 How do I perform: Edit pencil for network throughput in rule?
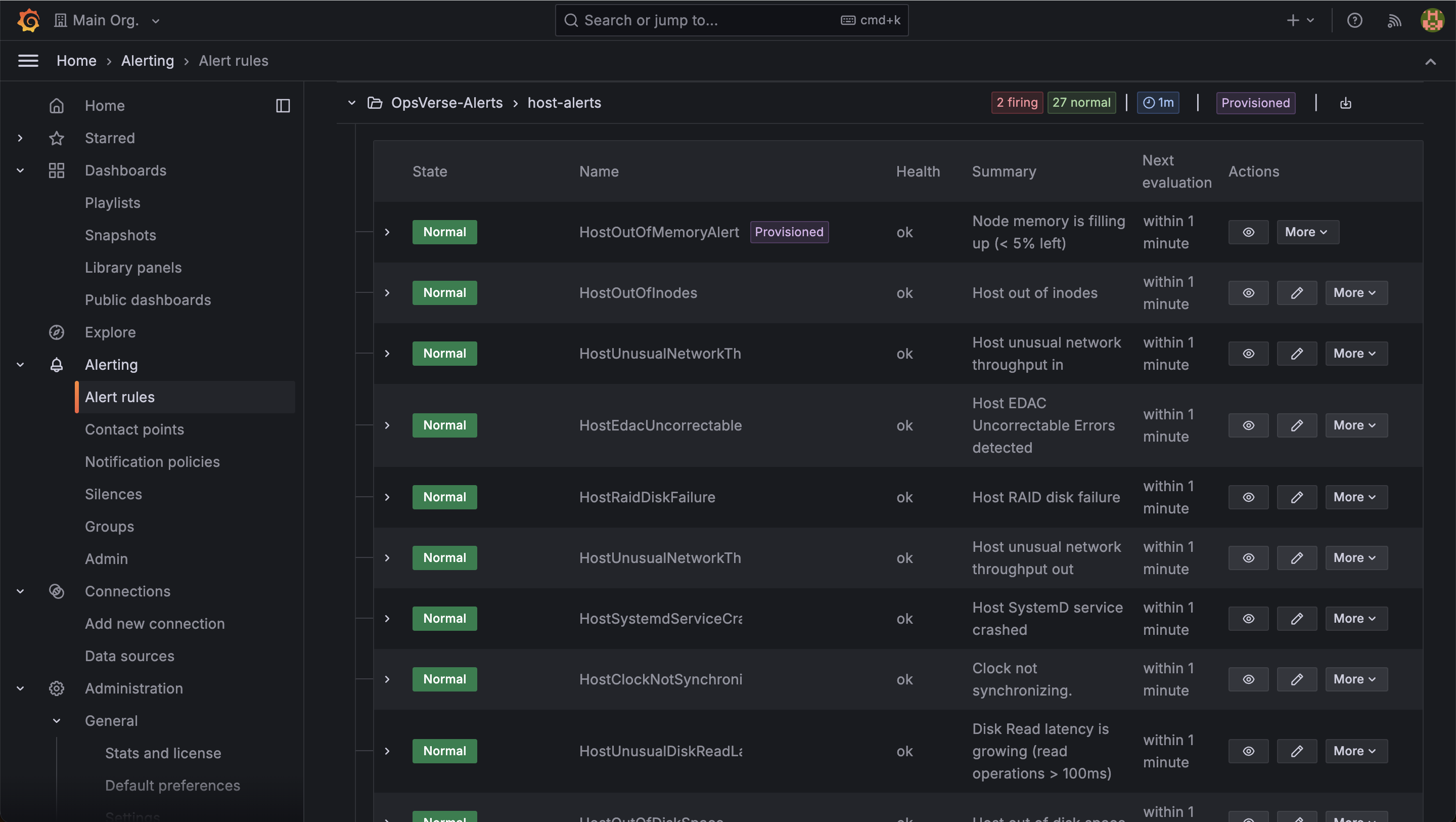pyautogui.click(x=1297, y=354)
